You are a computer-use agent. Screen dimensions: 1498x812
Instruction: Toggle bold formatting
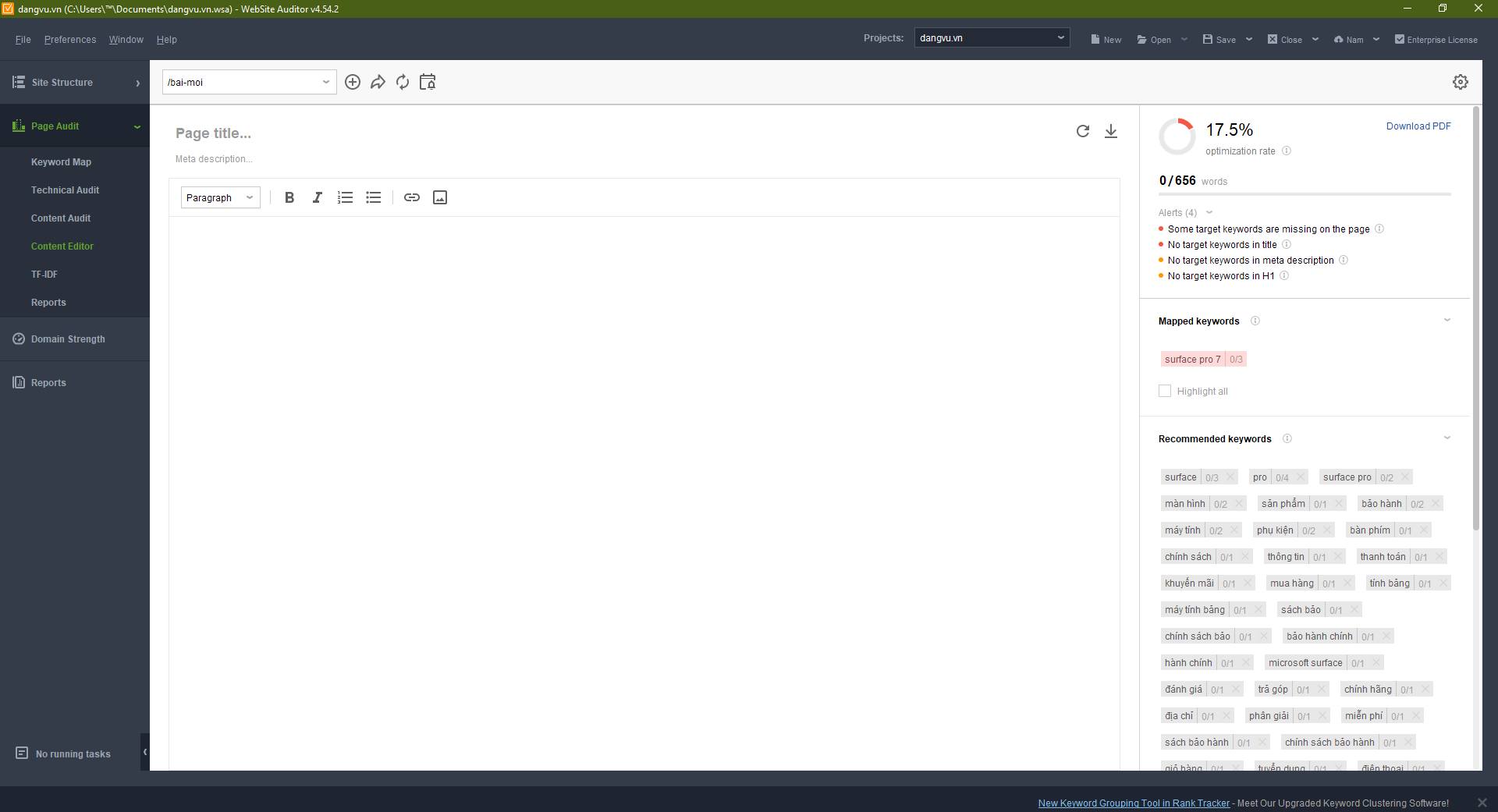pos(289,197)
